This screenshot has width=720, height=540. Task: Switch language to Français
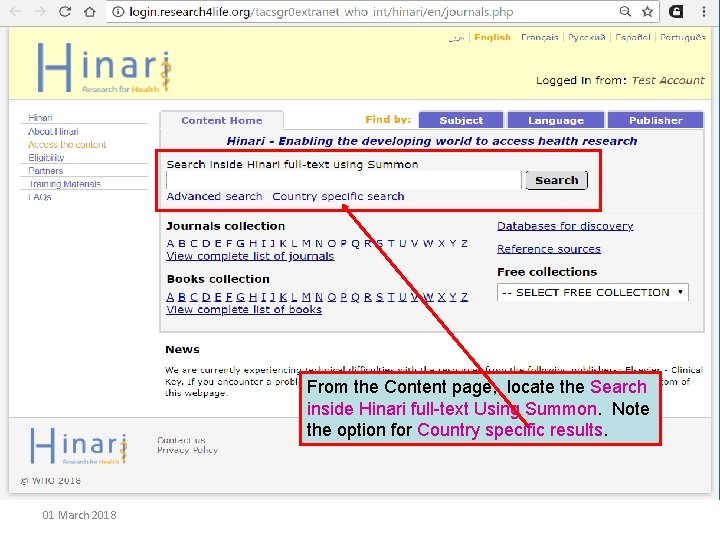click(x=540, y=37)
